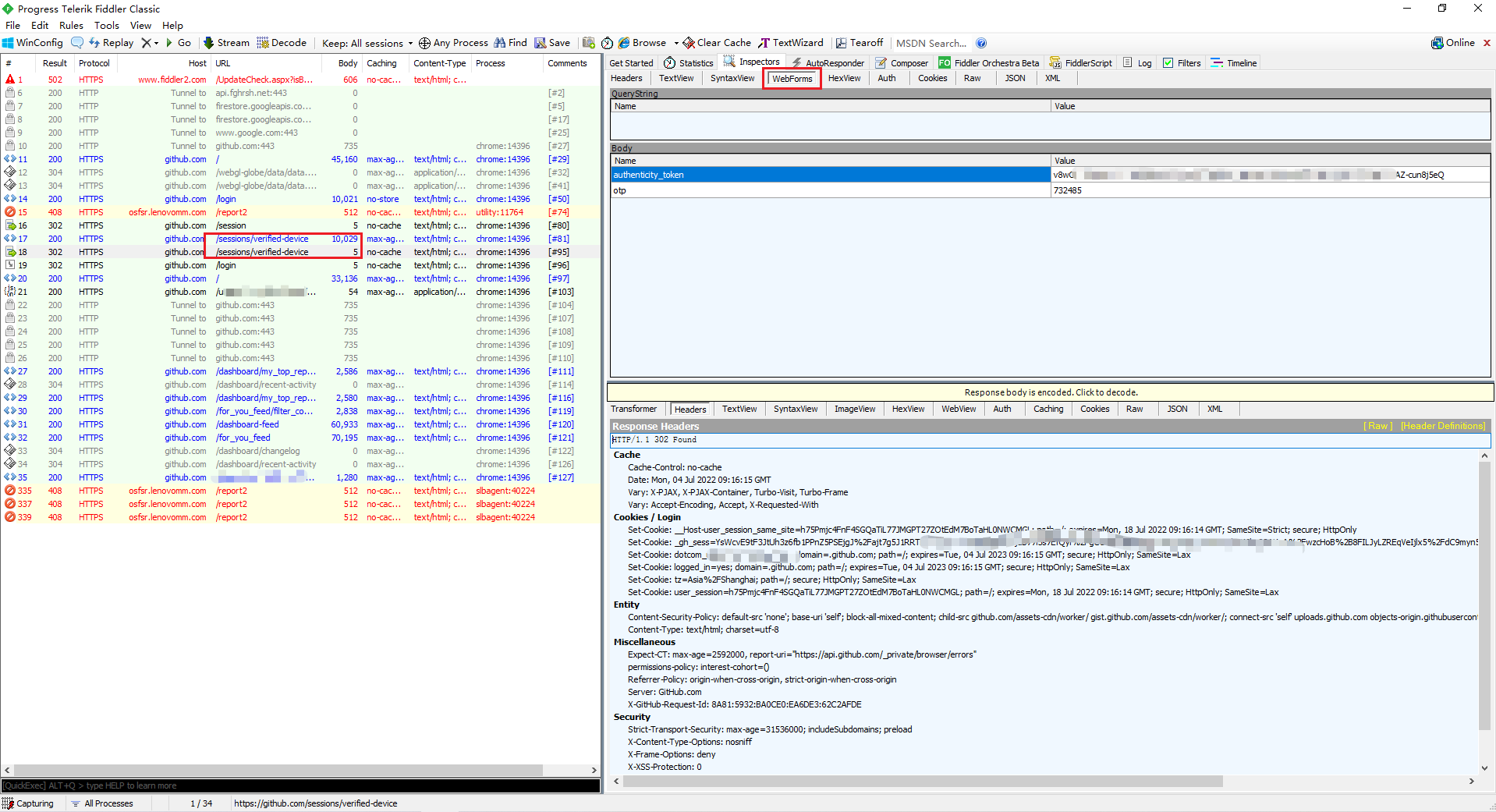This screenshot has width=1496, height=812.
Task: Select session 11 HTML icon
Action: [10, 159]
